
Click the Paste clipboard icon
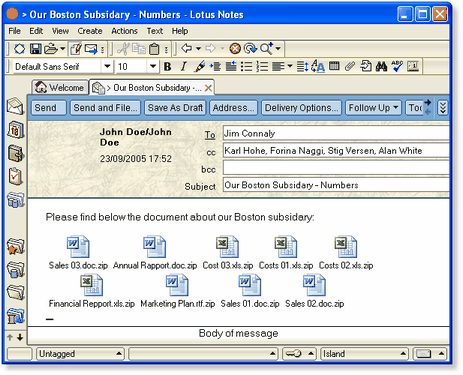(154, 49)
